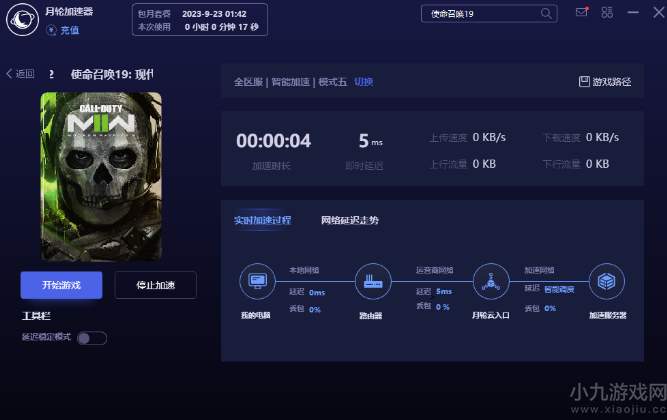Switch to 实时加速过程 tab
The image size is (667, 420).
262,220
